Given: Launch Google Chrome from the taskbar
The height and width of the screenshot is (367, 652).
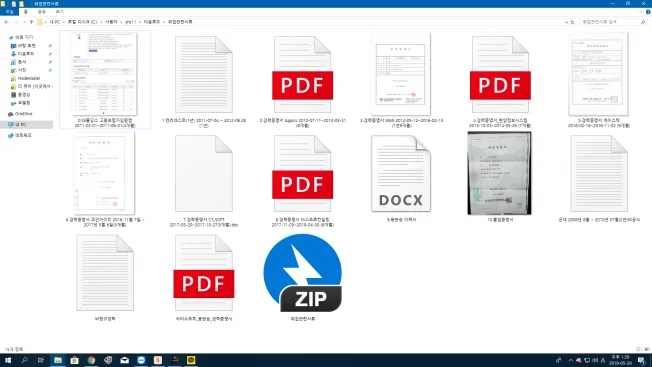Looking at the screenshot, I should click(91, 360).
